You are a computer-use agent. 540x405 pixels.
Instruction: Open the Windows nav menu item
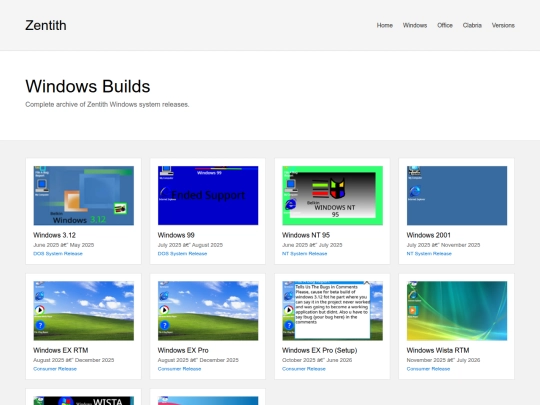coord(415,25)
